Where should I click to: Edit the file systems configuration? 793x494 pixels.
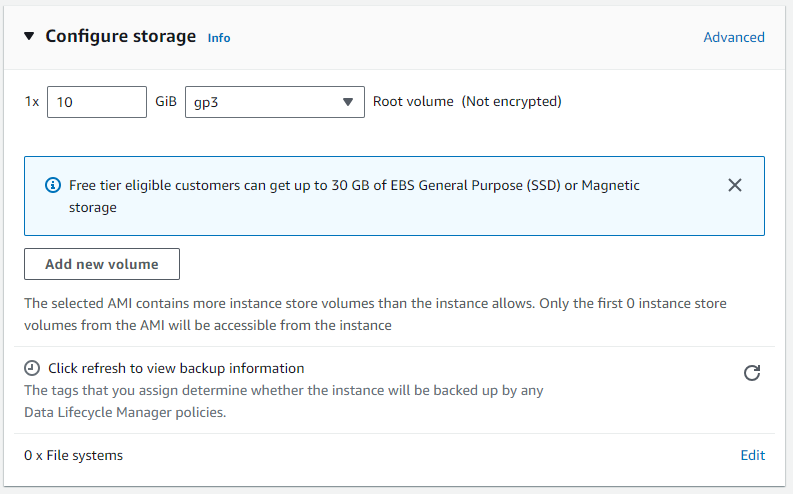[x=753, y=456]
